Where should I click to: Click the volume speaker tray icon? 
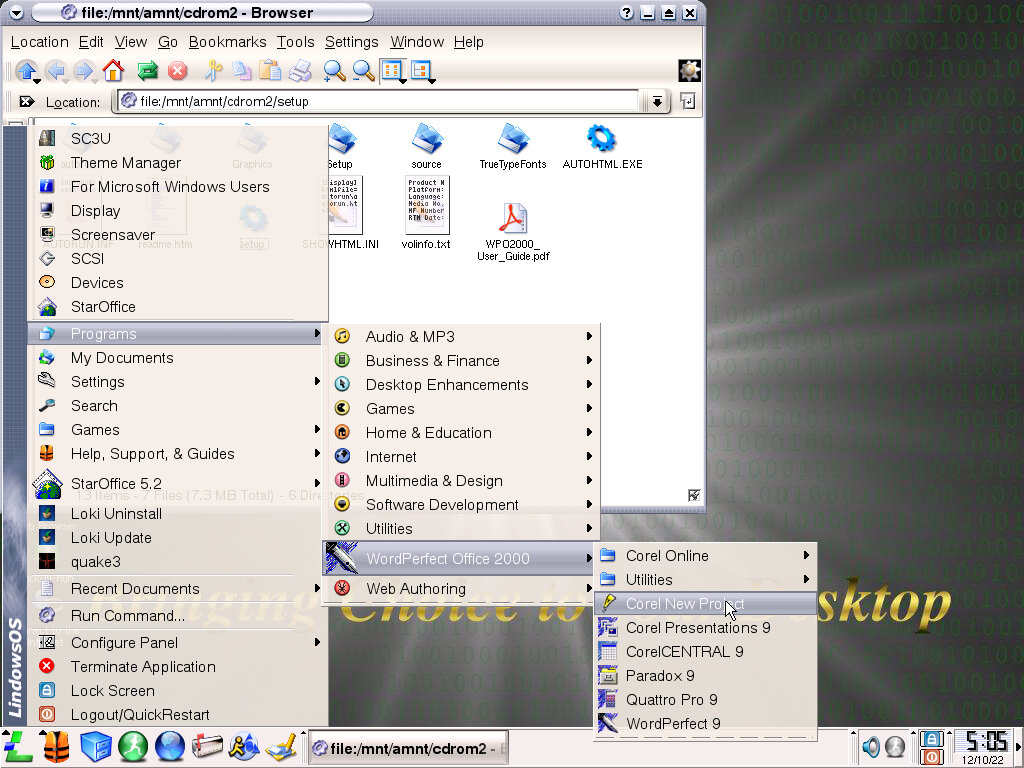871,747
